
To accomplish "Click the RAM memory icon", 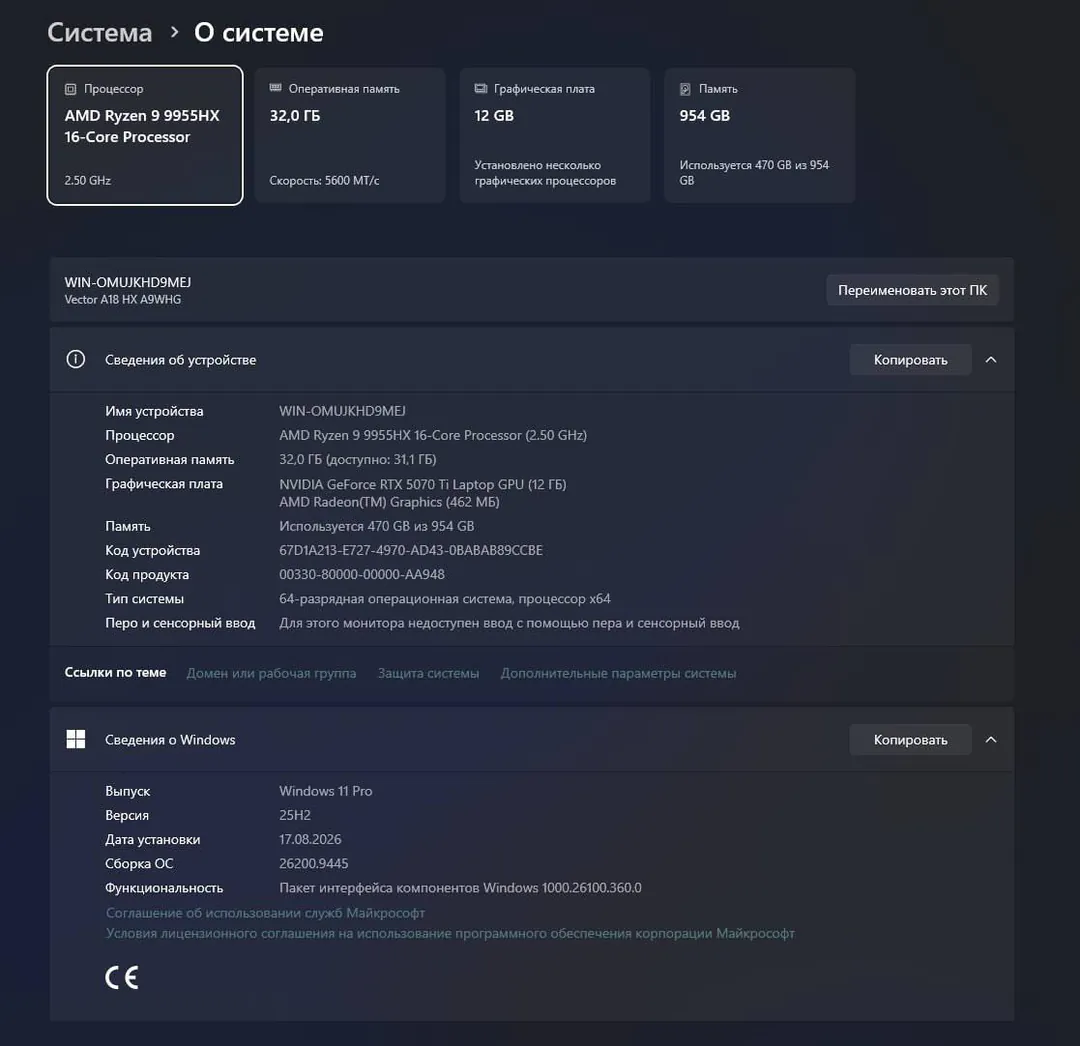I will click(276, 88).
